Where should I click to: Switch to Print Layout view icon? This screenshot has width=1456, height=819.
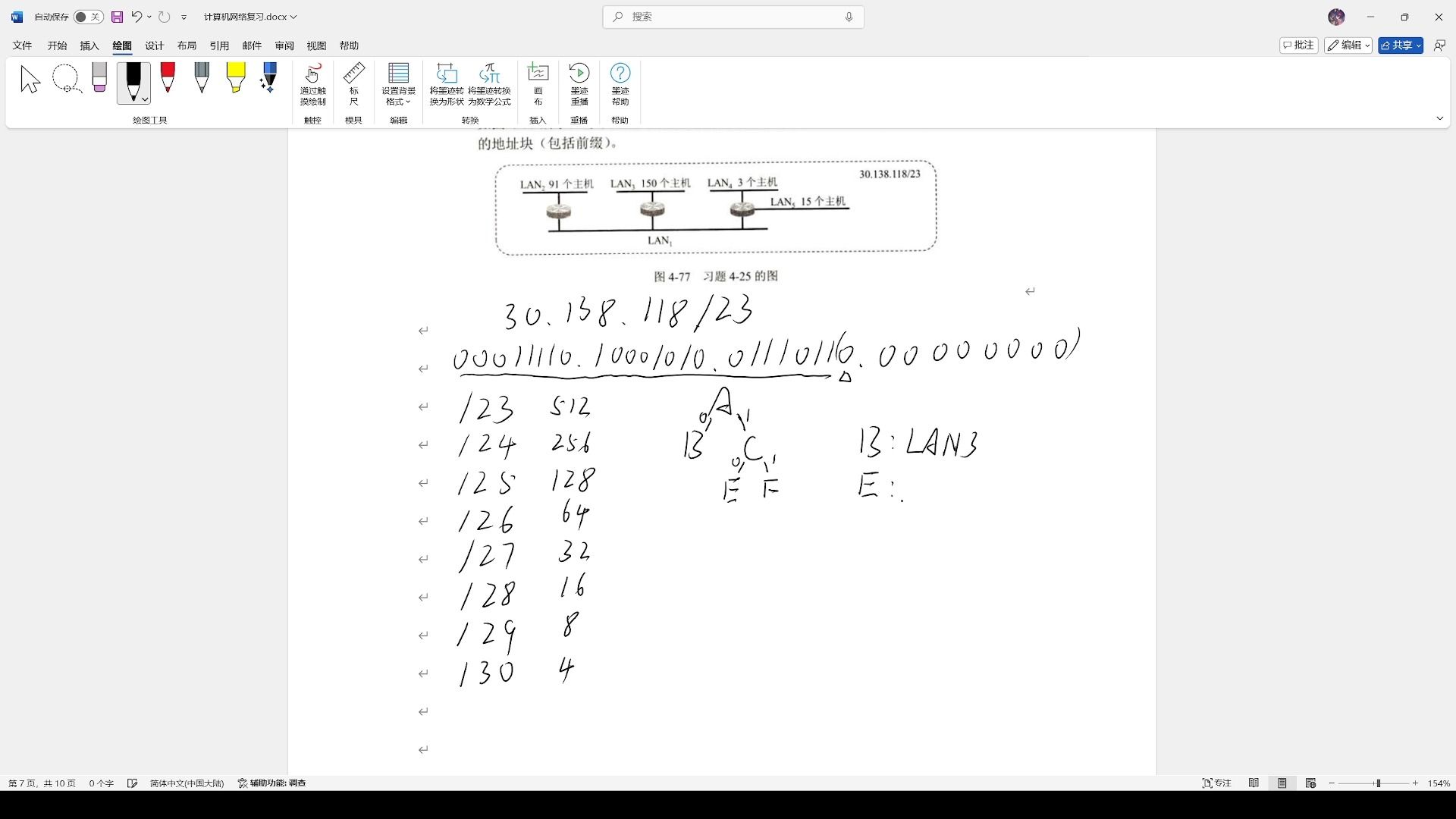coord(1282,783)
